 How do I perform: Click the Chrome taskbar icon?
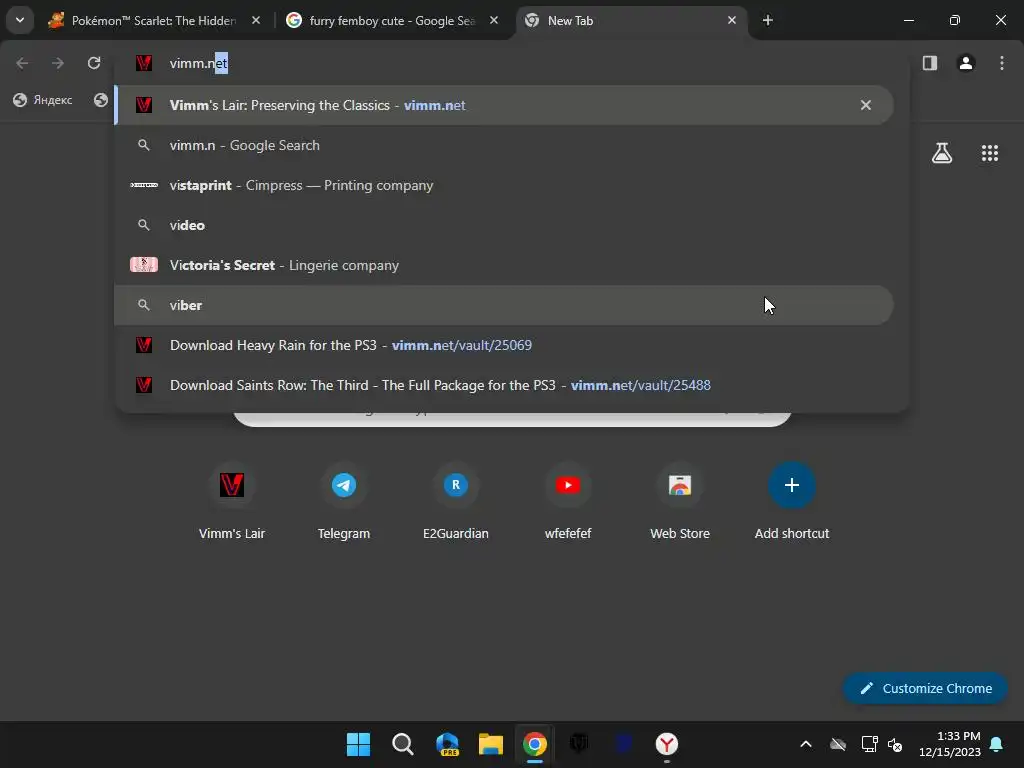coord(535,744)
